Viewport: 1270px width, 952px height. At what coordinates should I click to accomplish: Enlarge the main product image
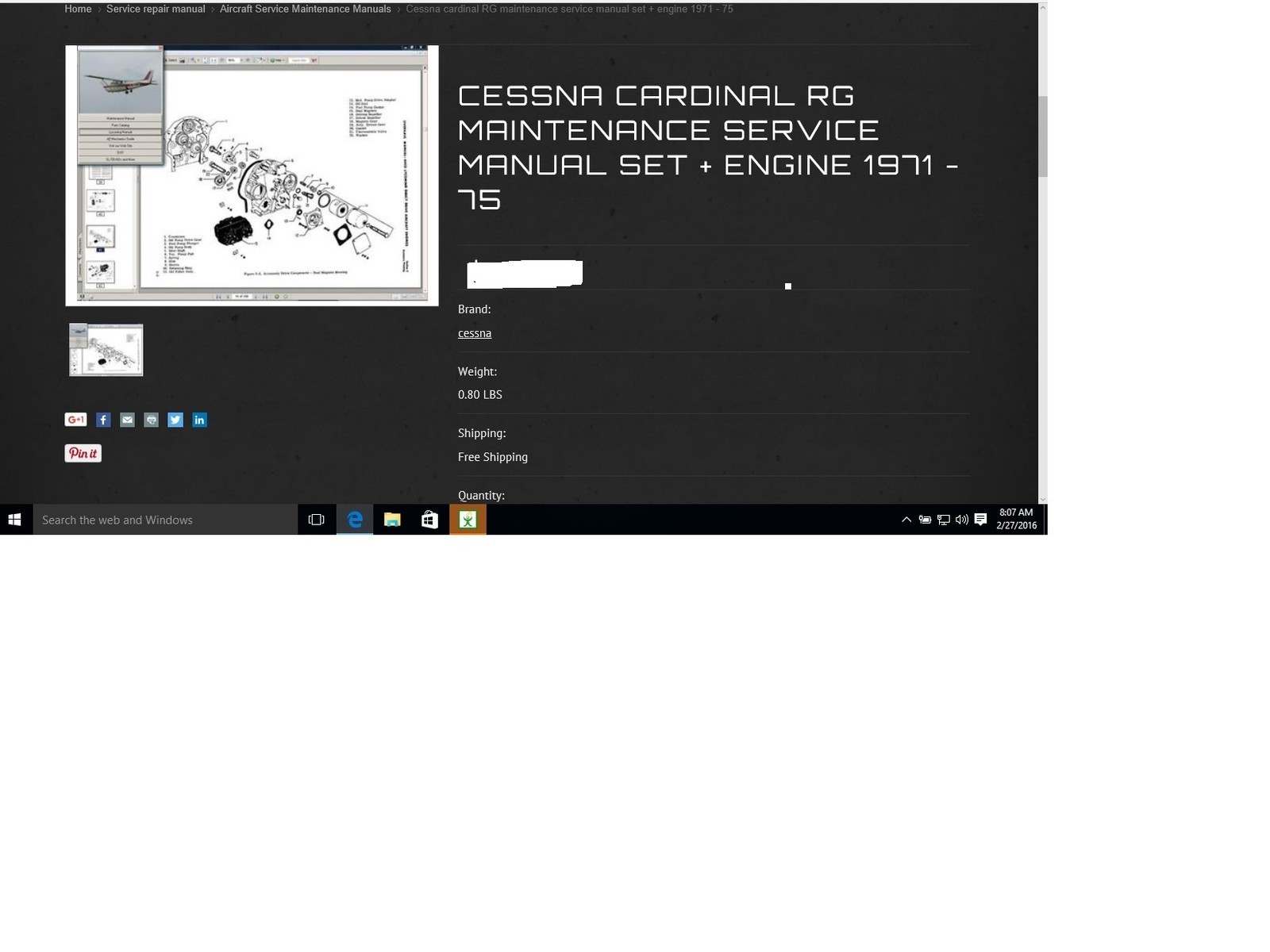coord(252,175)
